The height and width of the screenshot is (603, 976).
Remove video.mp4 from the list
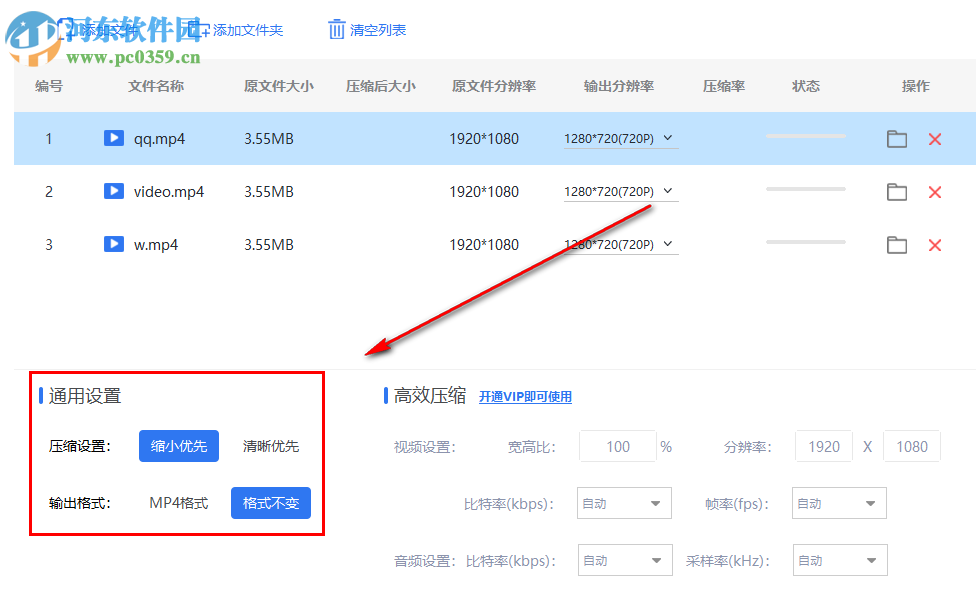click(935, 191)
